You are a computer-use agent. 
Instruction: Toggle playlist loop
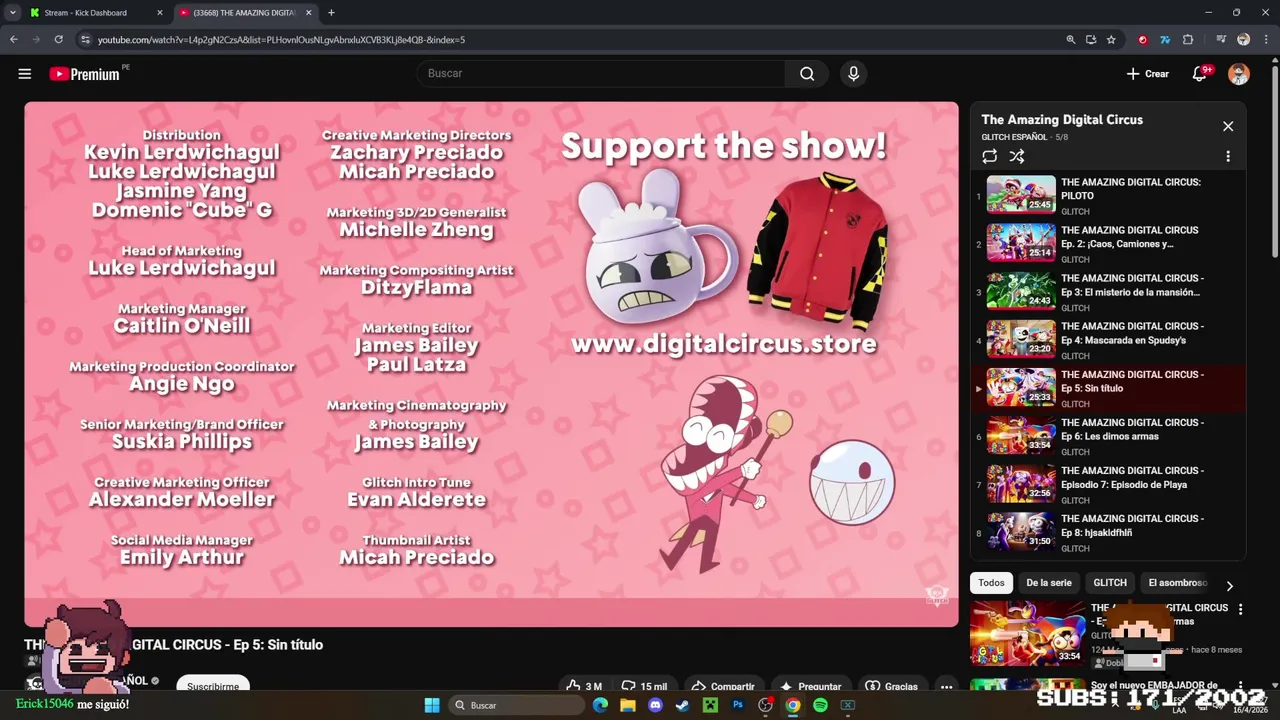990,157
